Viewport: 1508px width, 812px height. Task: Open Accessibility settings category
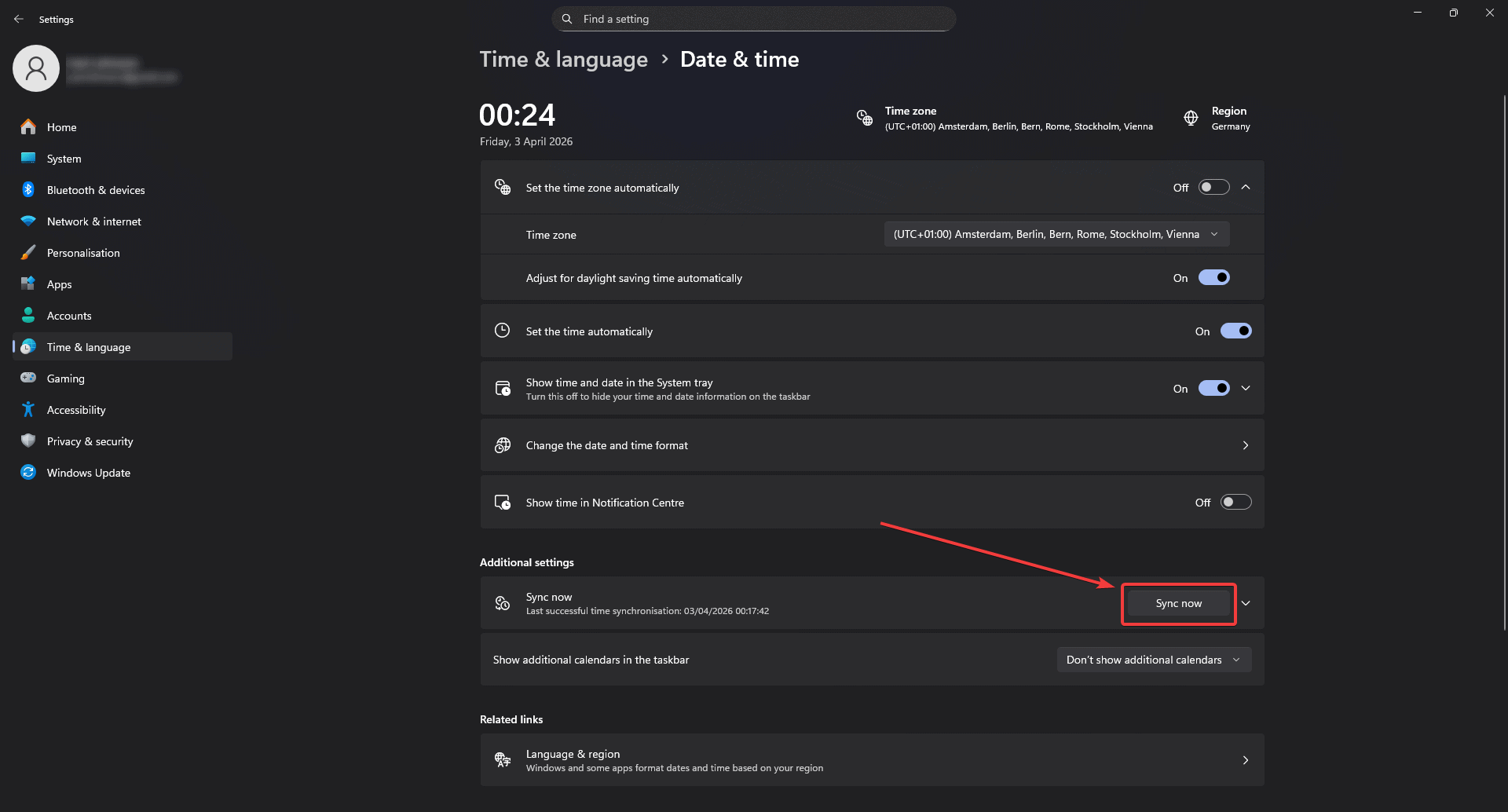(123, 409)
